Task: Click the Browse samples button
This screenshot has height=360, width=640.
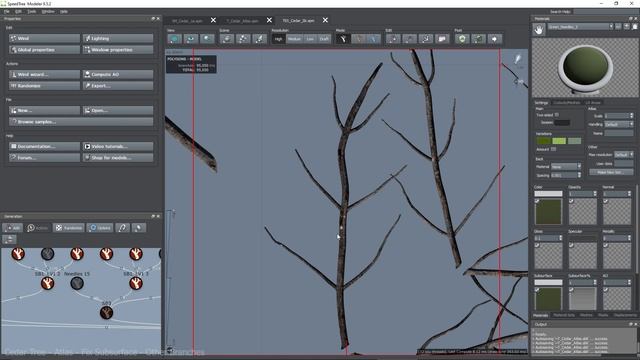Action: pyautogui.click(x=81, y=122)
